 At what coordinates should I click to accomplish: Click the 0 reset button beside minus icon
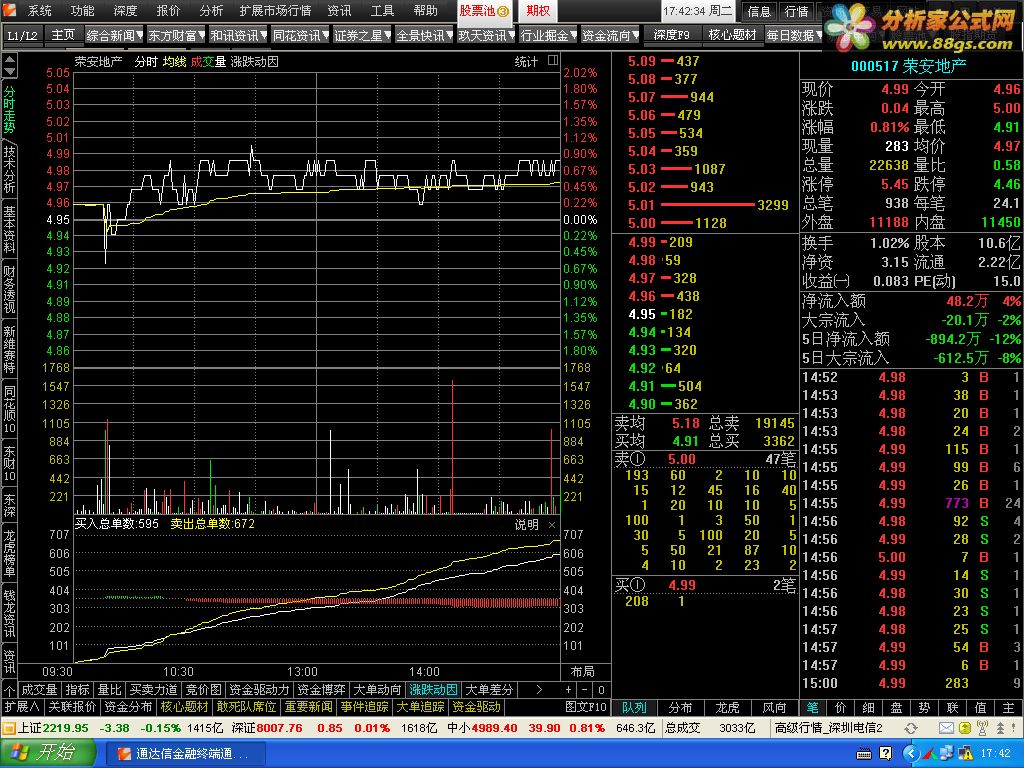(x=601, y=690)
